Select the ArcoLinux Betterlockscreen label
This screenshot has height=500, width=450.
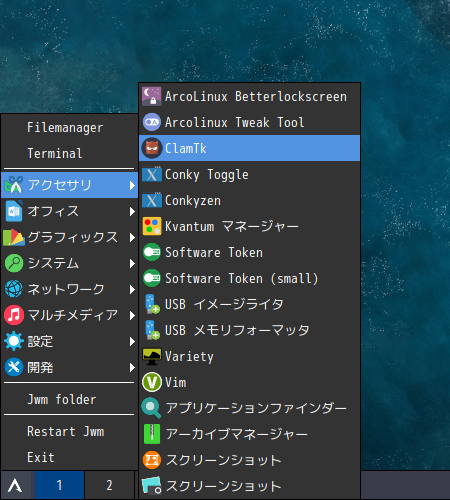[256, 97]
